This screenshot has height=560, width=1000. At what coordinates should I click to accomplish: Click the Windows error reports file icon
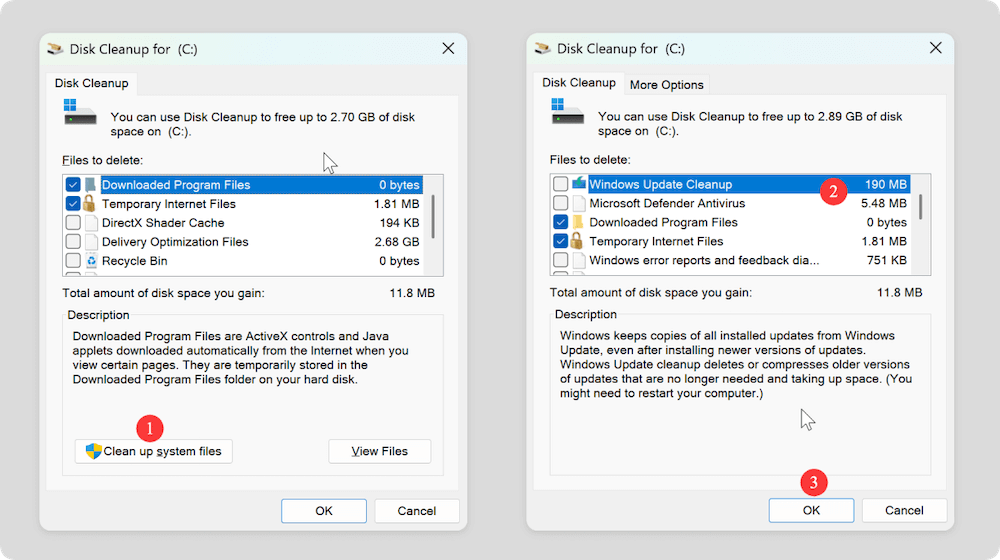[x=578, y=260]
